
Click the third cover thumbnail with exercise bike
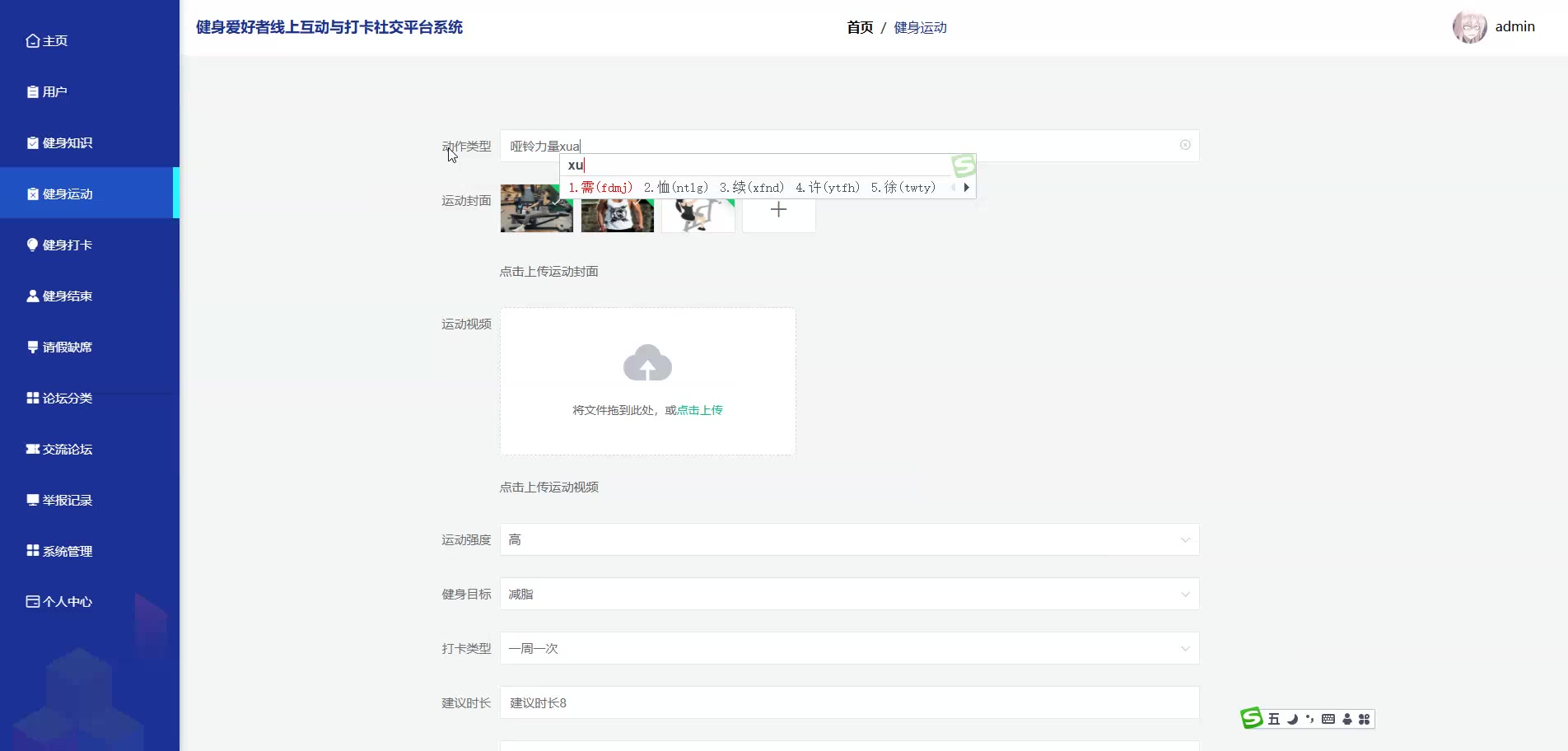(x=698, y=214)
